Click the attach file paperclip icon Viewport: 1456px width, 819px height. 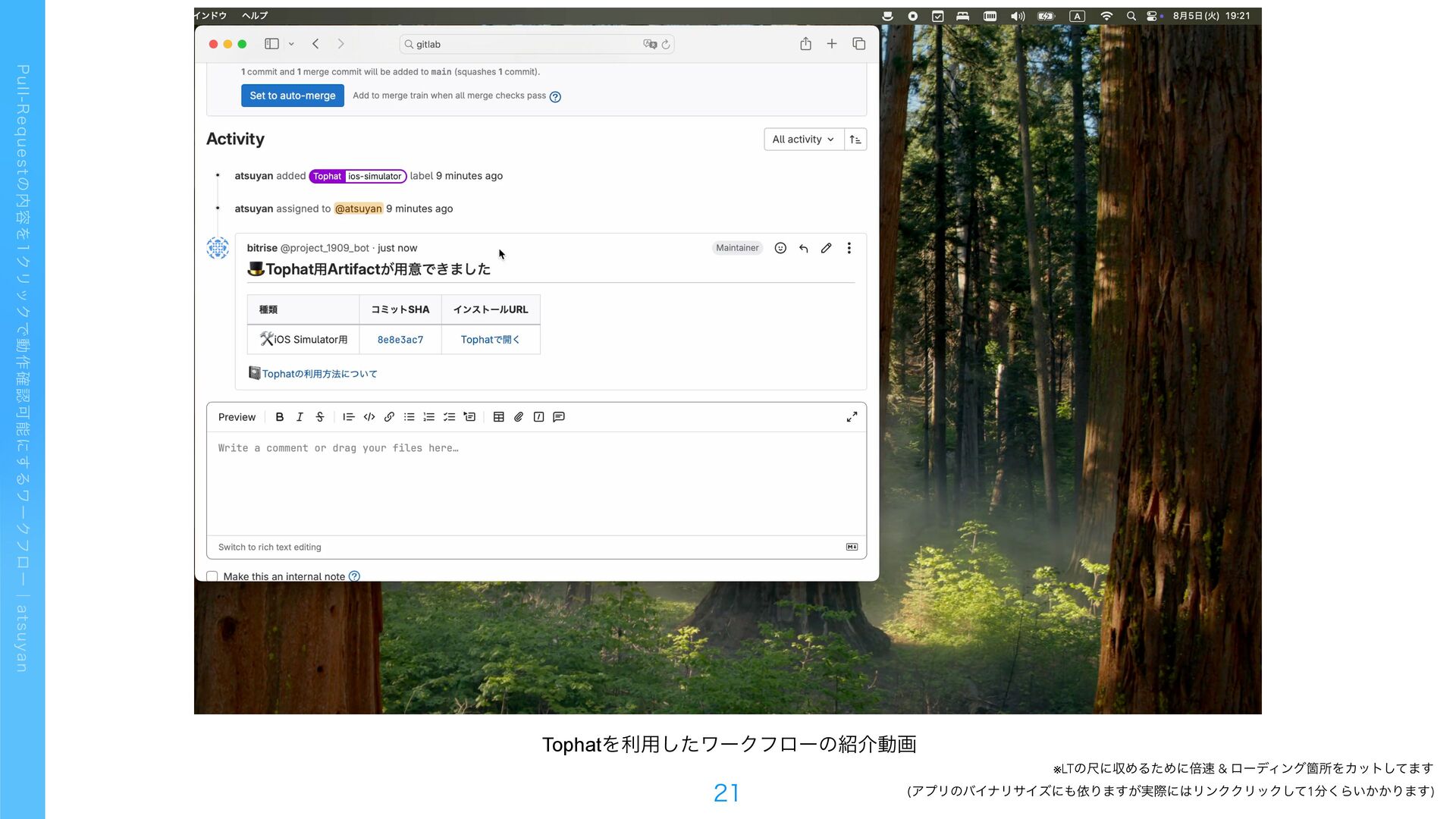(519, 417)
